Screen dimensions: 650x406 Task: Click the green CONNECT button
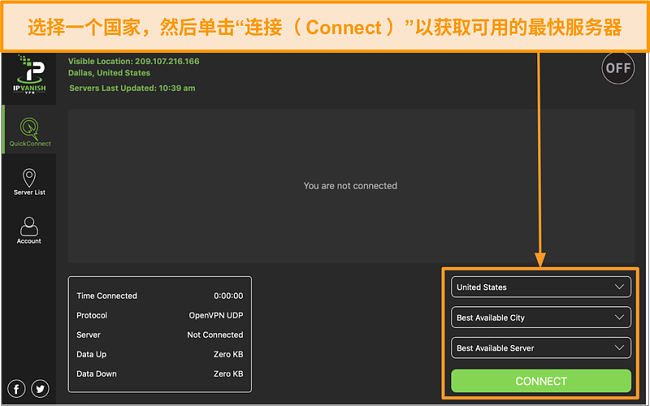point(541,381)
